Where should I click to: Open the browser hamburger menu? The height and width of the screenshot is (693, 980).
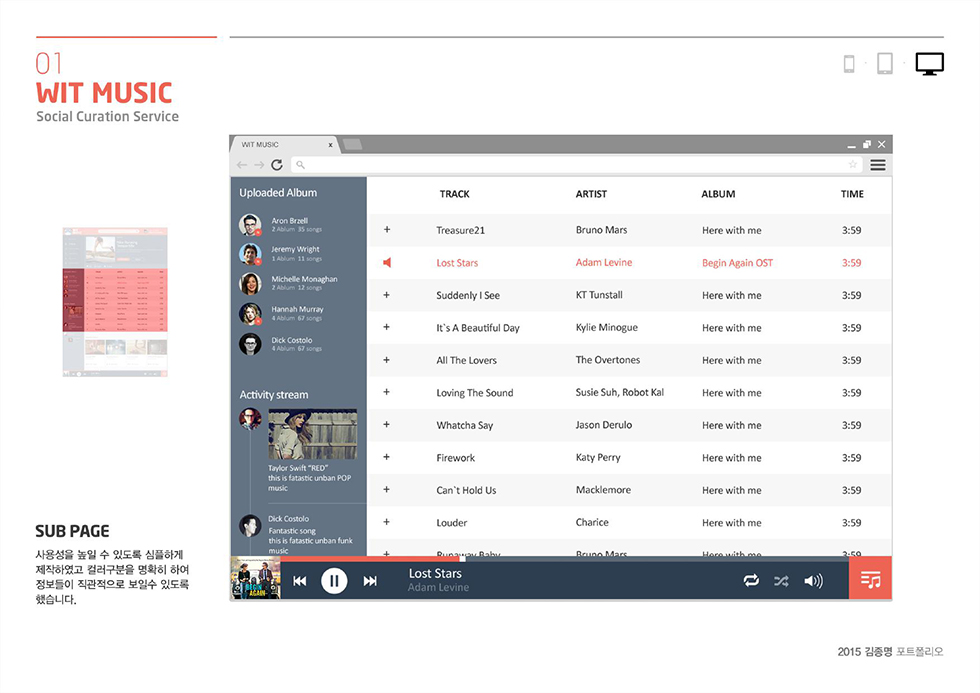coord(877,165)
